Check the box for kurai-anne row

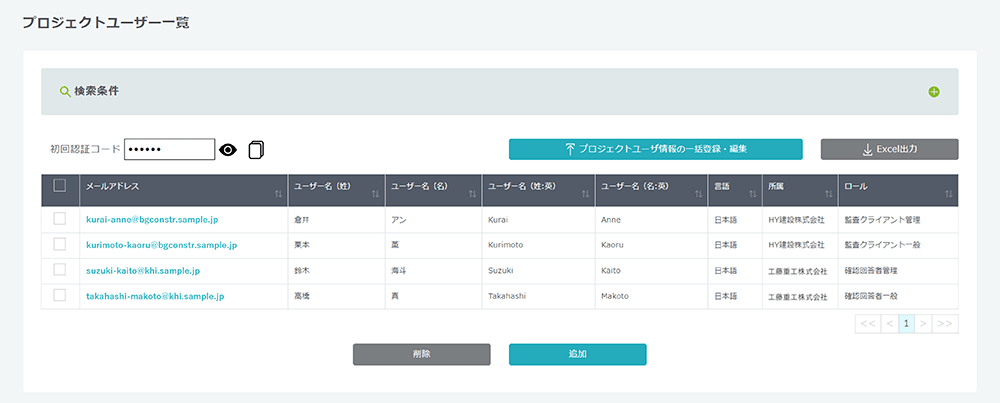point(60,218)
